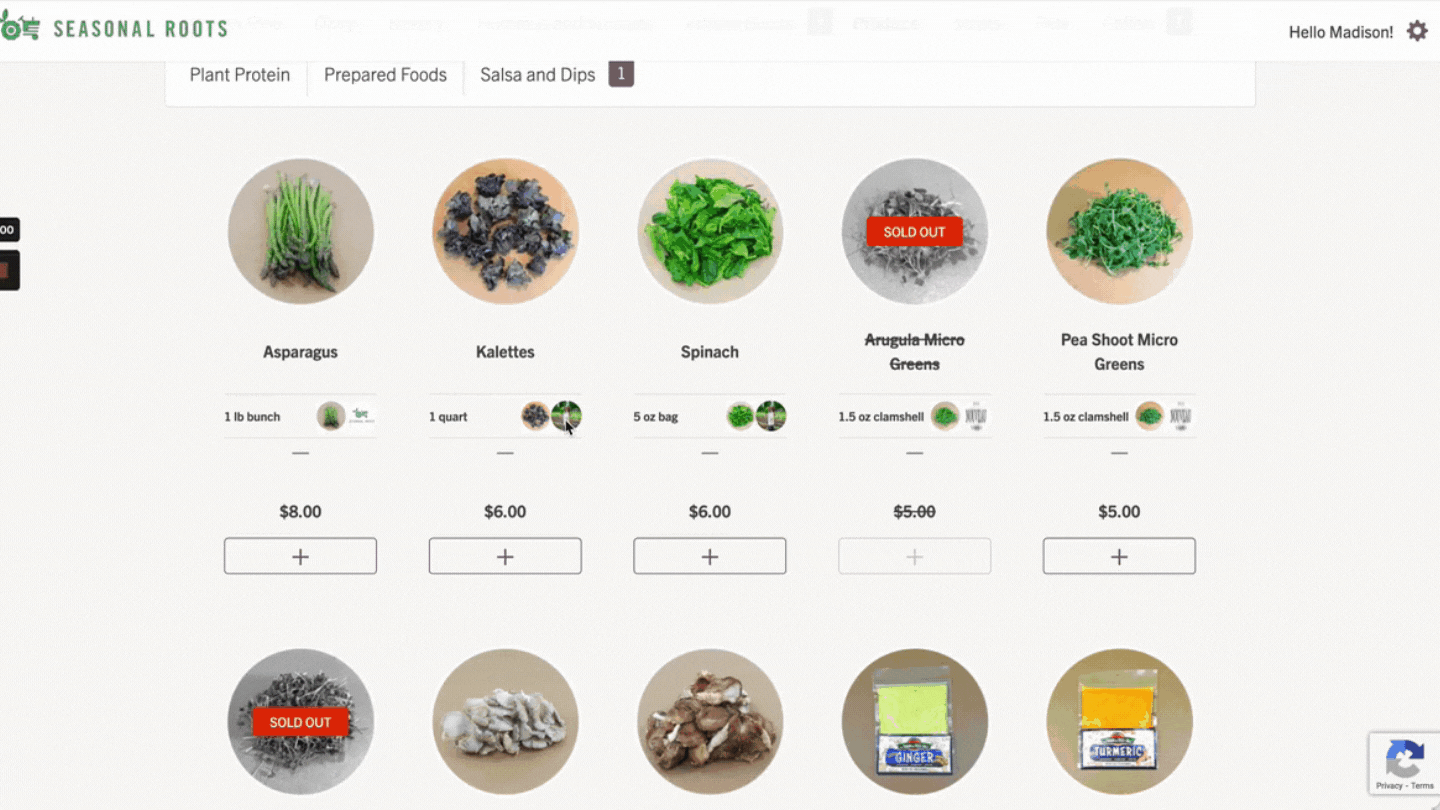This screenshot has width=1440, height=810.
Task: Select the Salsa and Dips tab
Action: click(x=538, y=75)
